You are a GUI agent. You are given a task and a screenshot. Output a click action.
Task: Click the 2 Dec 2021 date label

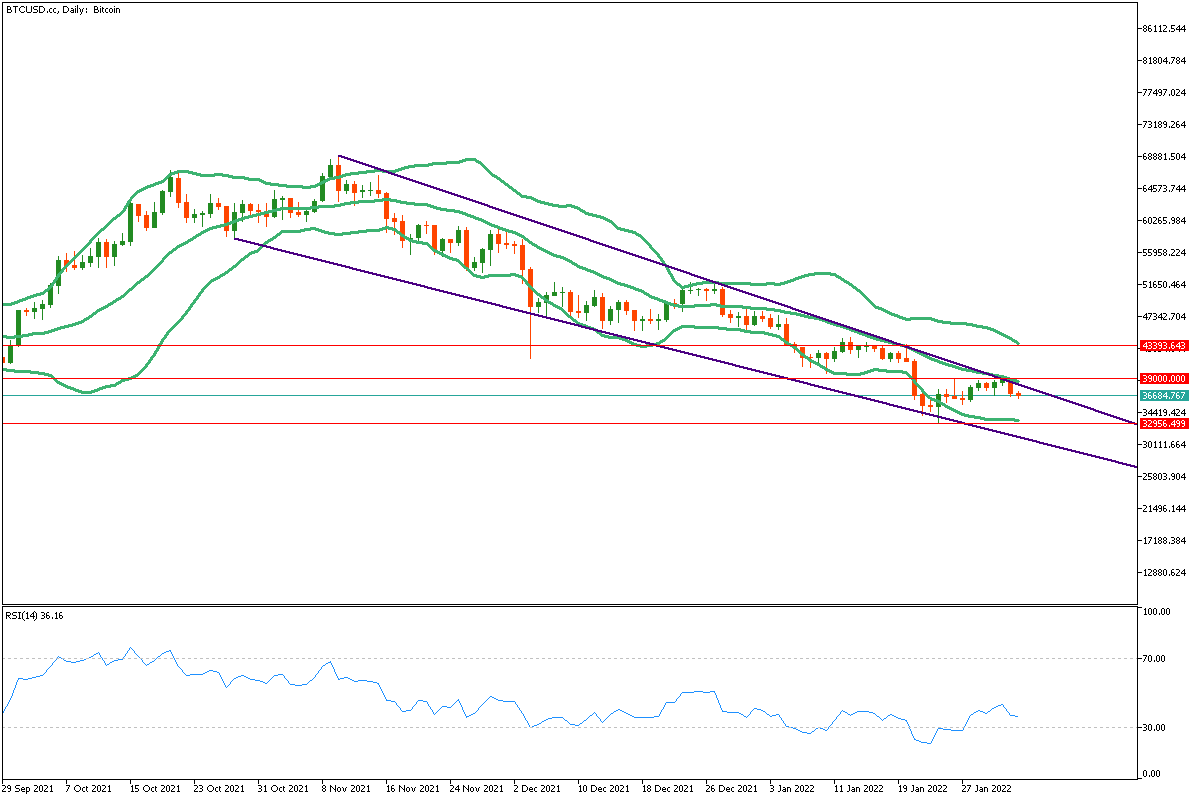pyautogui.click(x=538, y=788)
